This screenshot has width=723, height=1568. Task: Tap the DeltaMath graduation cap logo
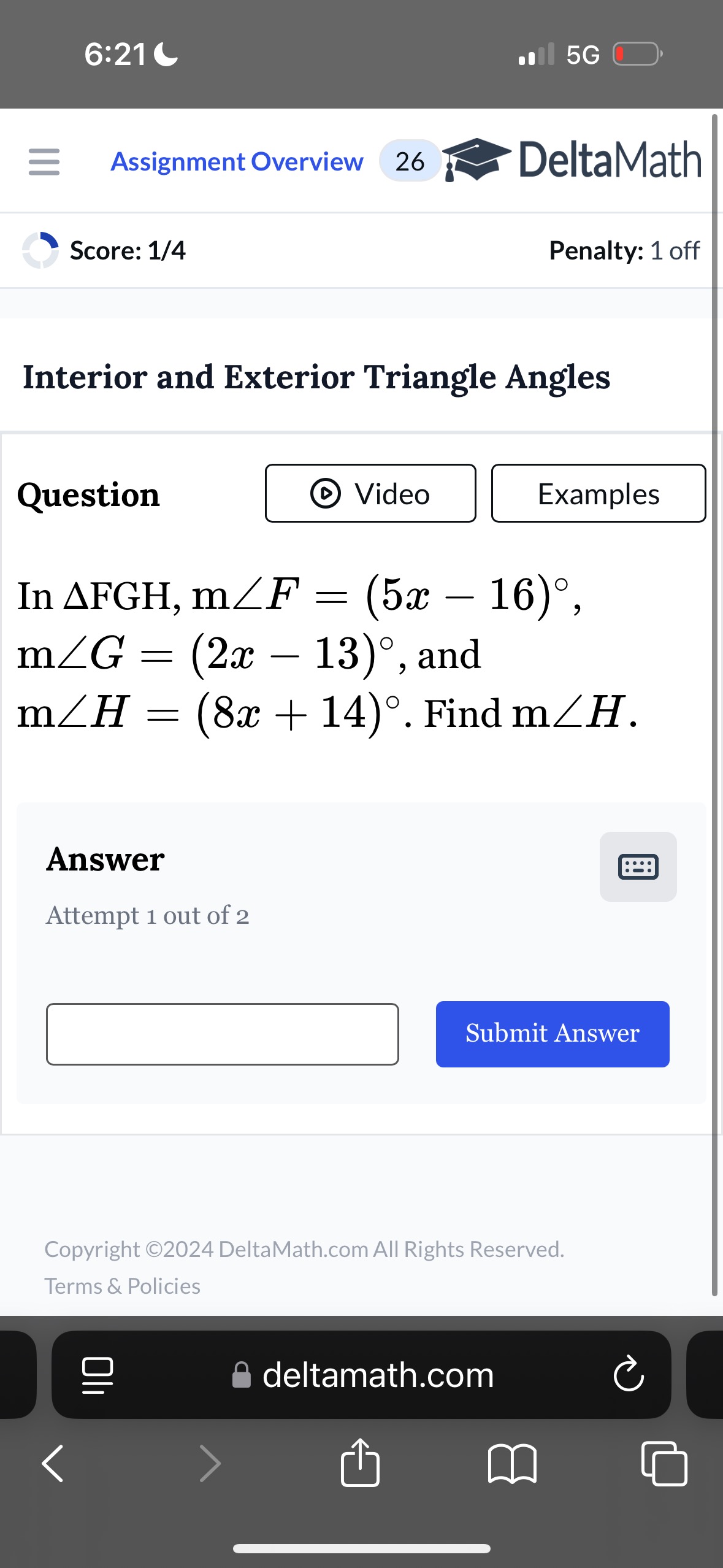[x=476, y=159]
